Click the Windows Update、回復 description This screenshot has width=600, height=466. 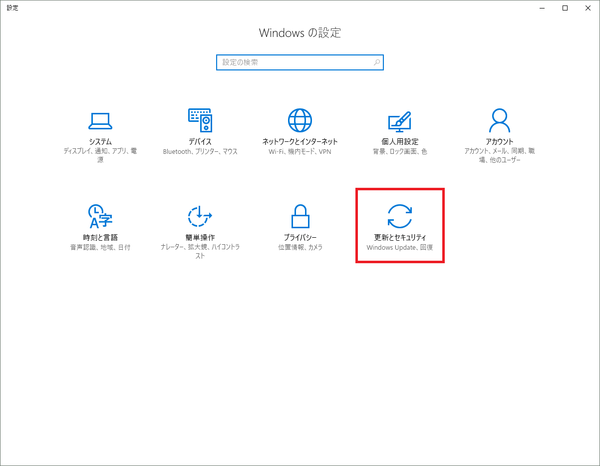(399, 248)
